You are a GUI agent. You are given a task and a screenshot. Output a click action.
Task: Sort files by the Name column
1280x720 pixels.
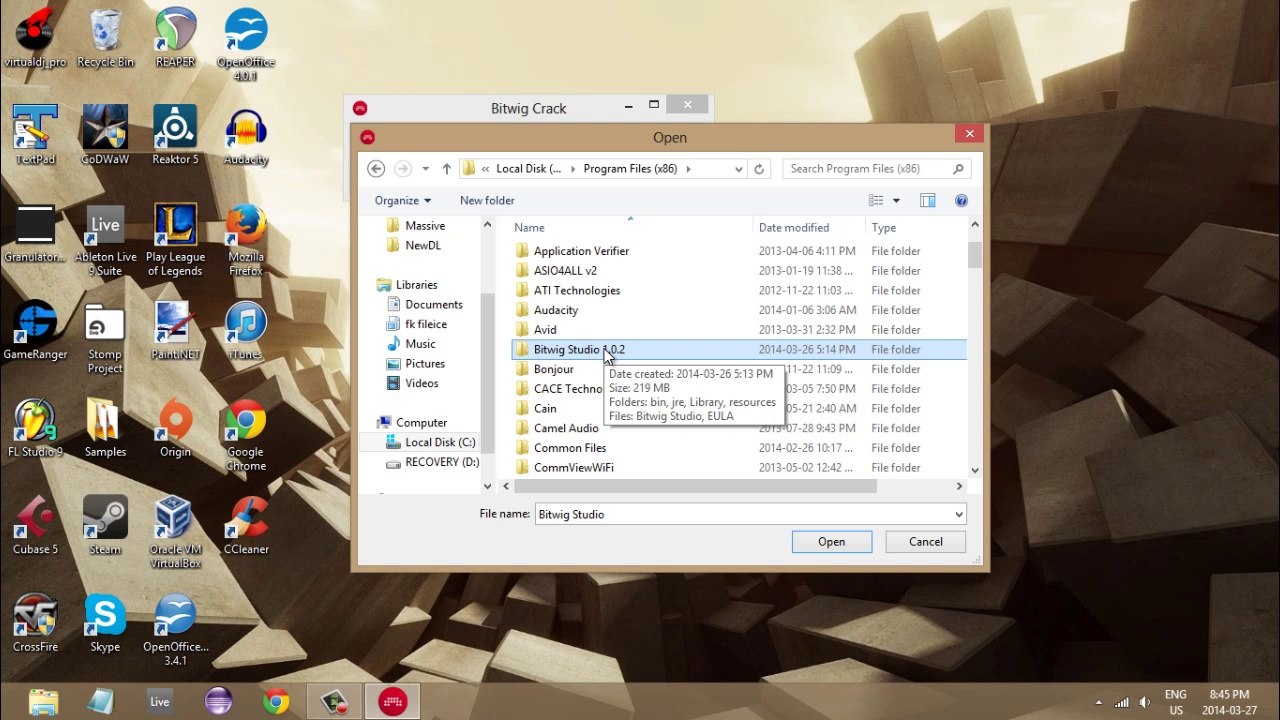click(630, 228)
